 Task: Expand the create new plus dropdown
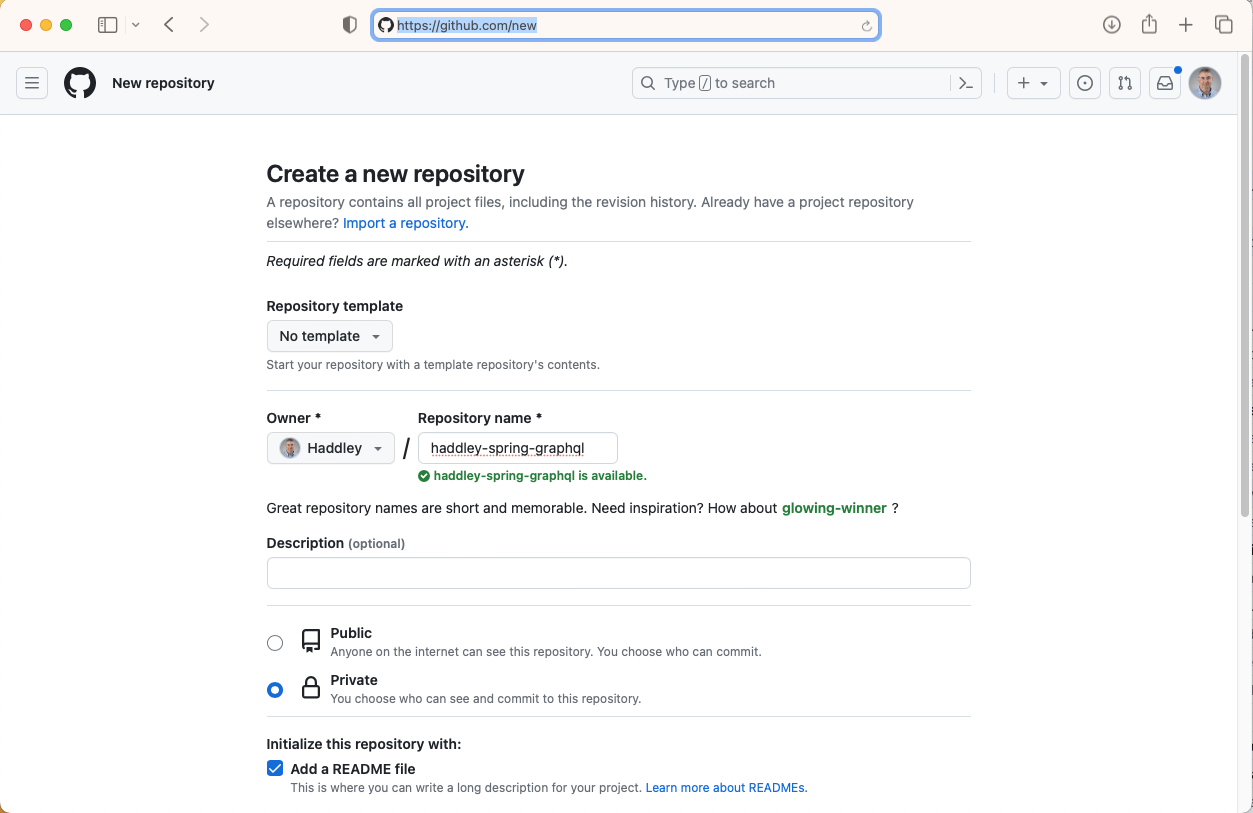click(x=1033, y=83)
